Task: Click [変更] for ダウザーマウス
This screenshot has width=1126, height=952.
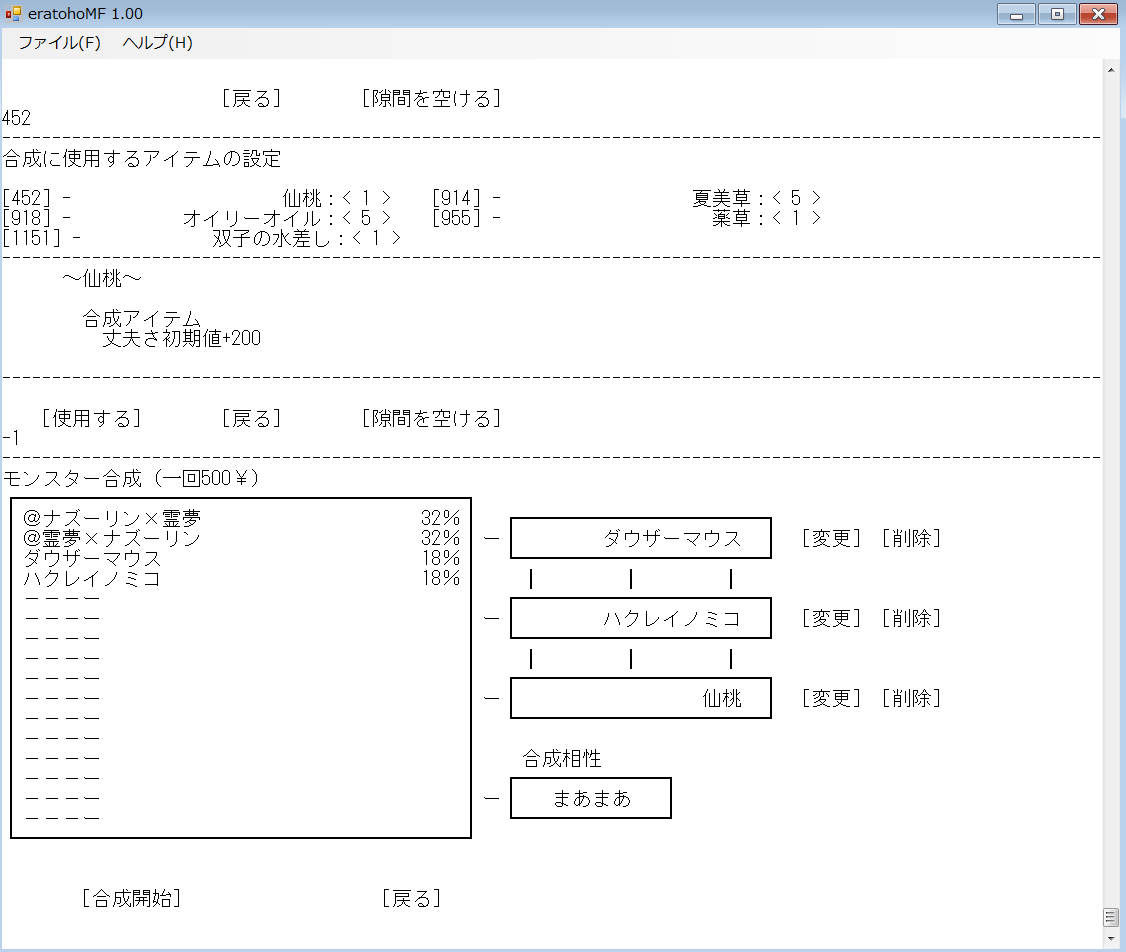Action: tap(831, 538)
